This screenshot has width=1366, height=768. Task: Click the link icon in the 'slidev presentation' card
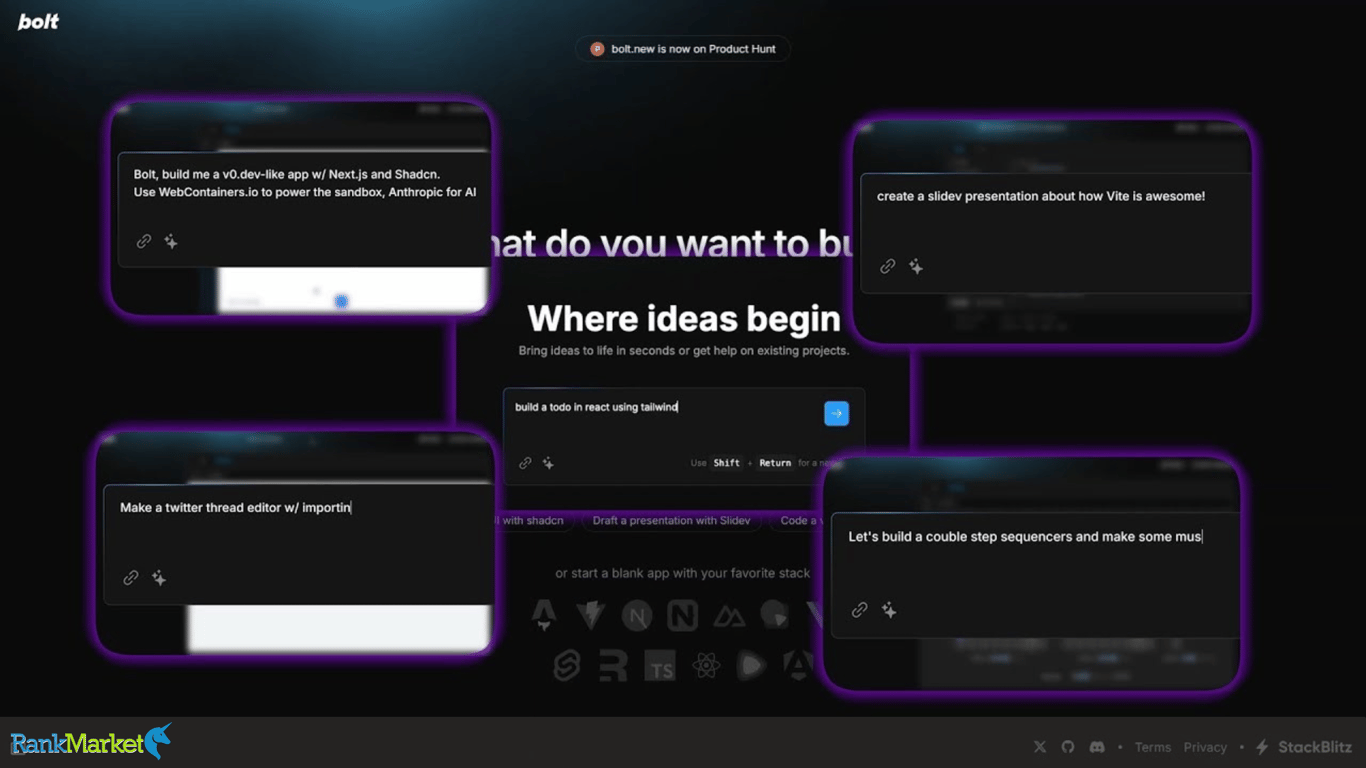pyautogui.click(x=887, y=266)
